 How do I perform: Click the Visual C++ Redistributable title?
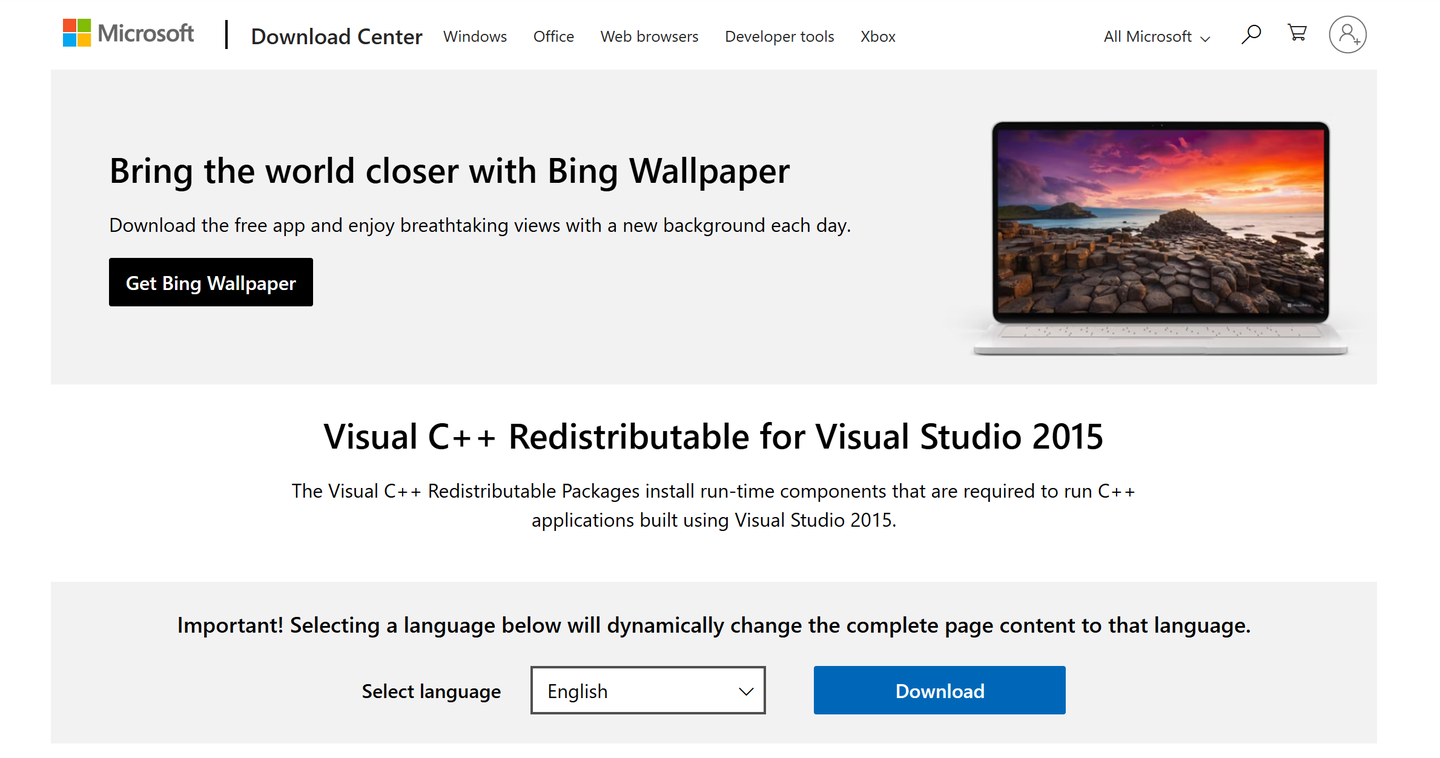pyautogui.click(x=714, y=437)
